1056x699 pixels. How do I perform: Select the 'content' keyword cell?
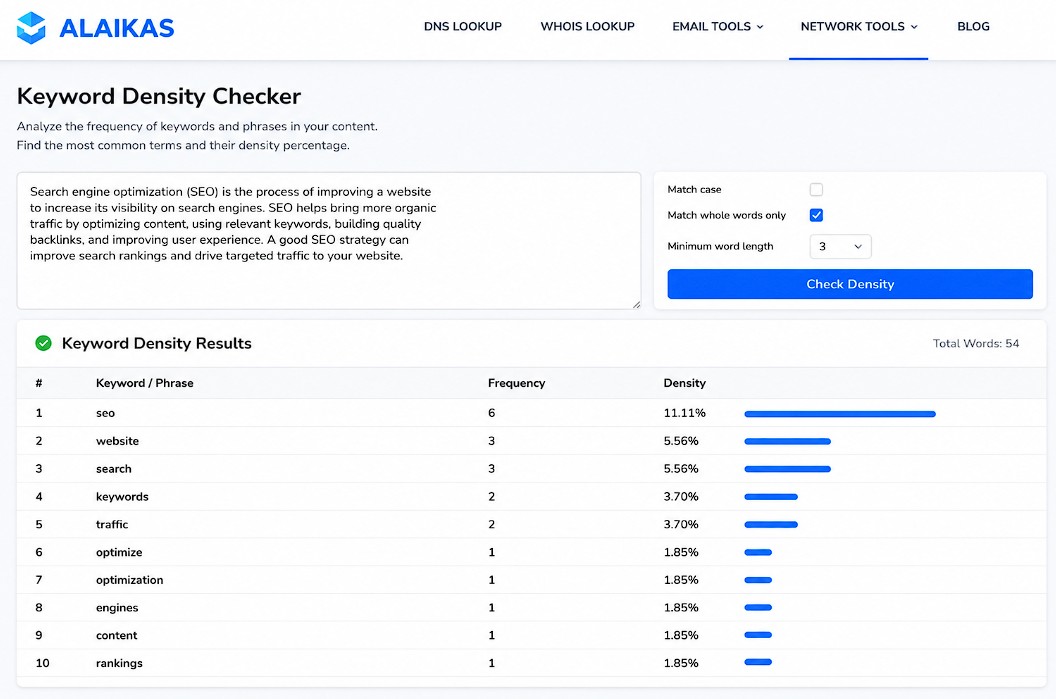117,635
